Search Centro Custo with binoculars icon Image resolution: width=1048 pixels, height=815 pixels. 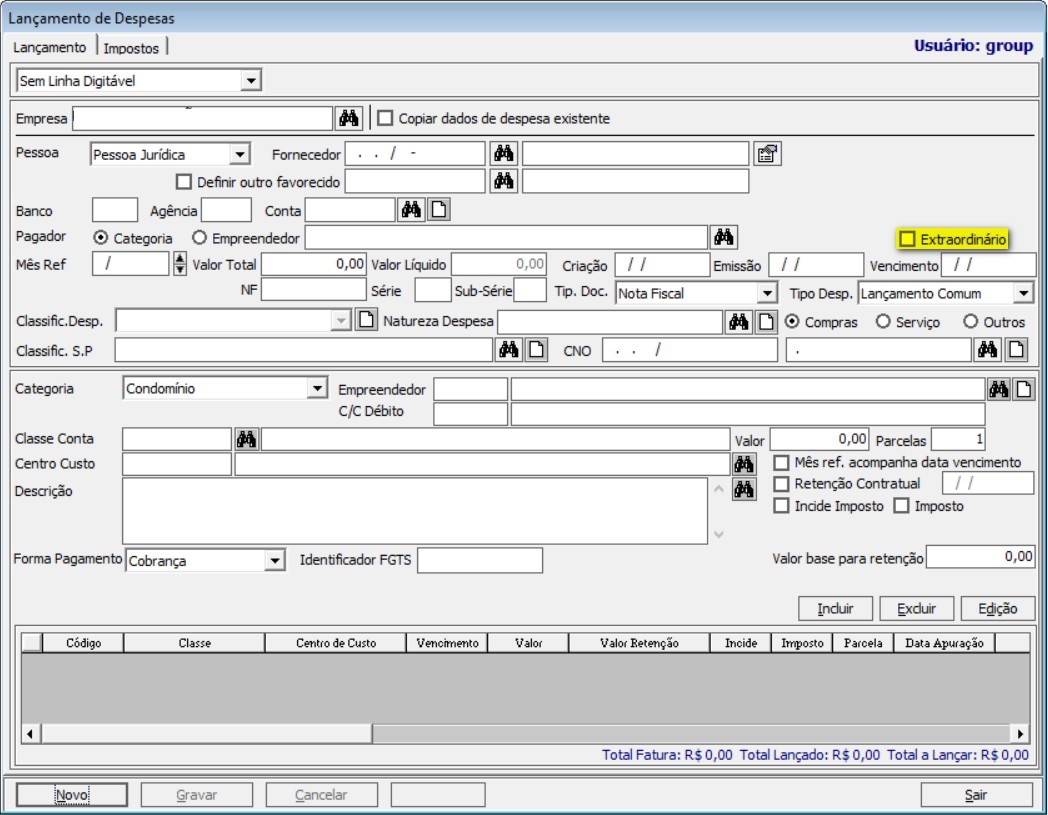click(744, 464)
